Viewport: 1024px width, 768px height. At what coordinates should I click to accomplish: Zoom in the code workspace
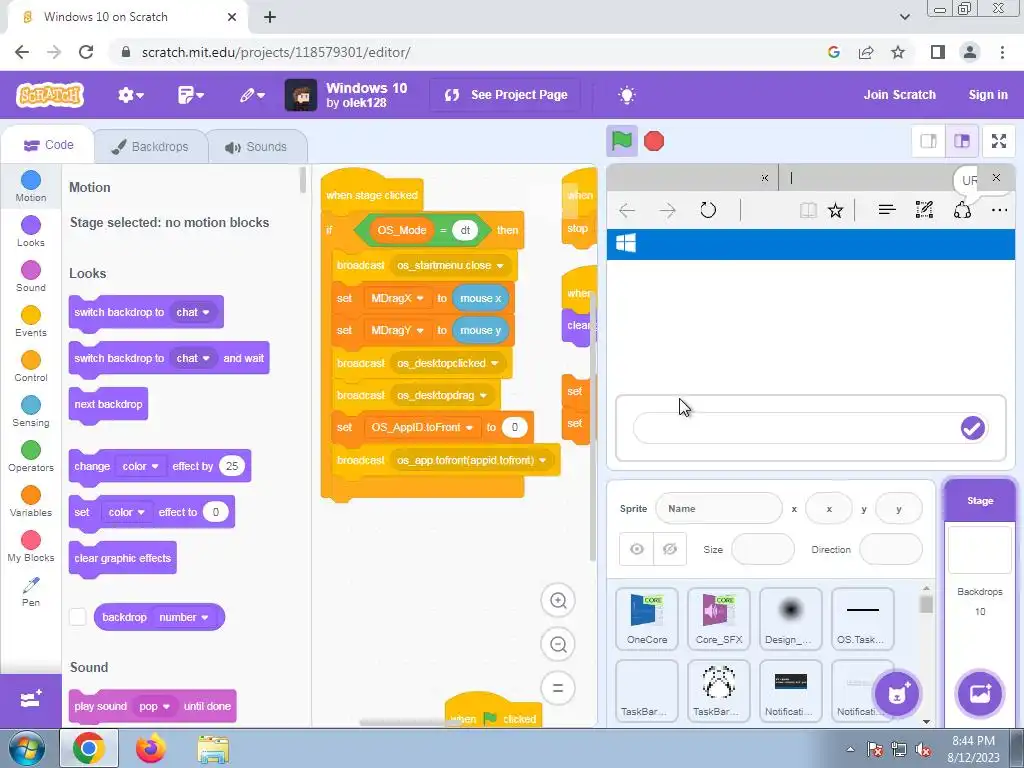point(558,600)
